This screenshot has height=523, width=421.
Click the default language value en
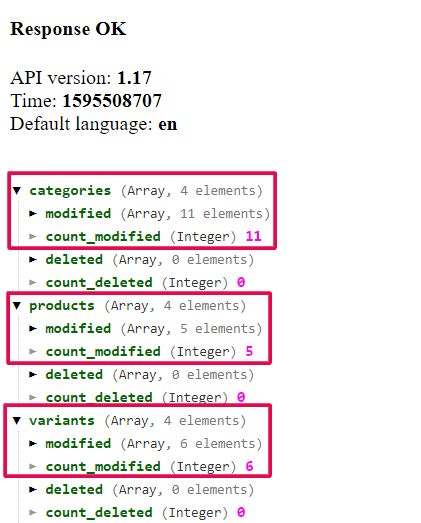(167, 124)
